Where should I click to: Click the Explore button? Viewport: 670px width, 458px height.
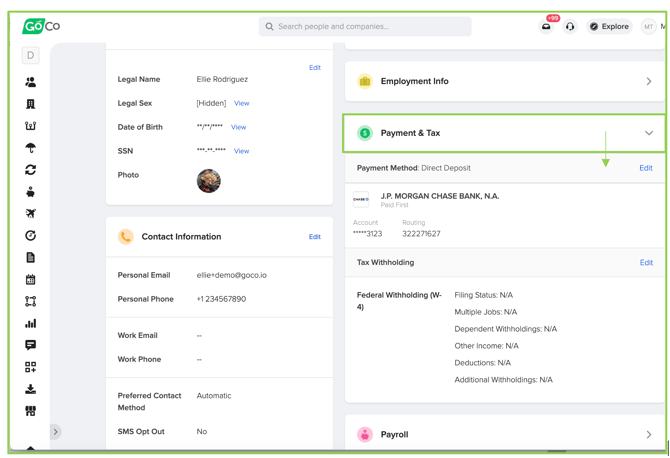pyautogui.click(x=609, y=27)
